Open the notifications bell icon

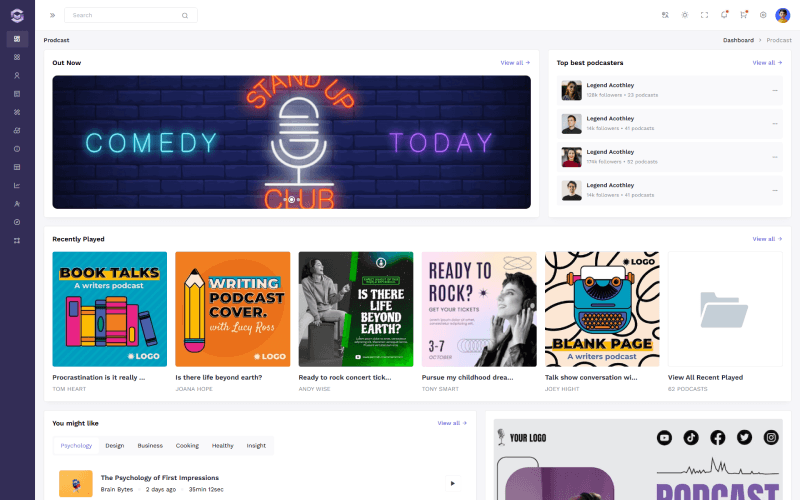point(724,15)
